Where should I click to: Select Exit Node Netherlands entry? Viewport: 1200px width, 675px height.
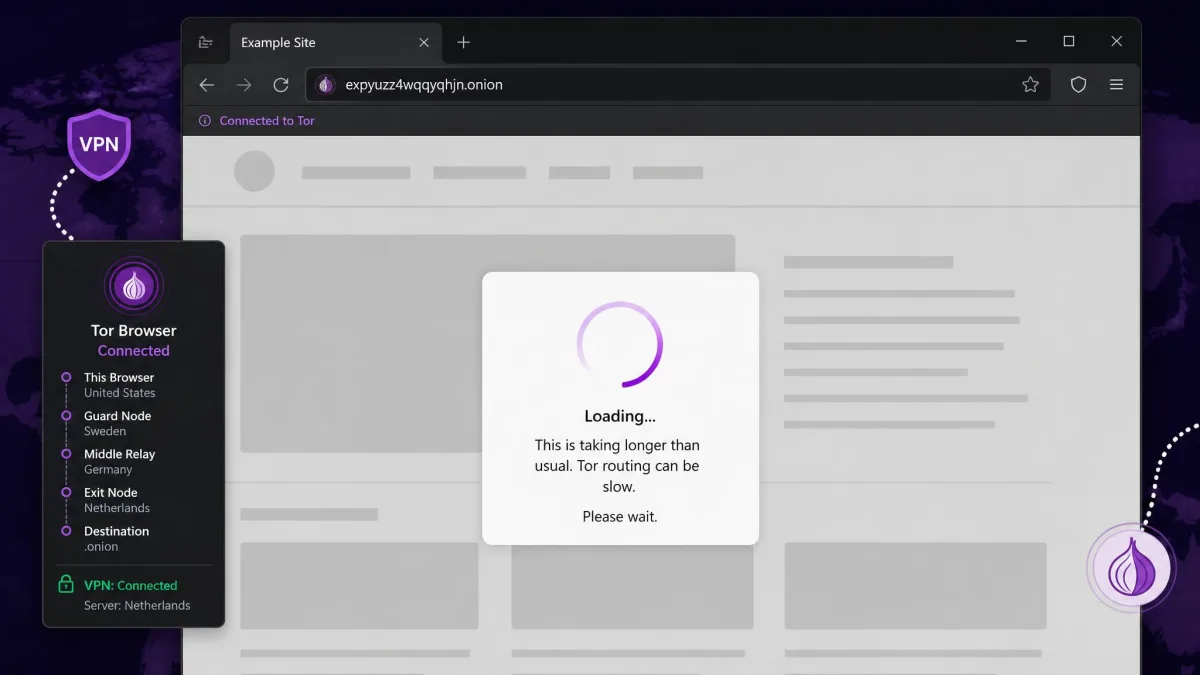click(x=106, y=500)
